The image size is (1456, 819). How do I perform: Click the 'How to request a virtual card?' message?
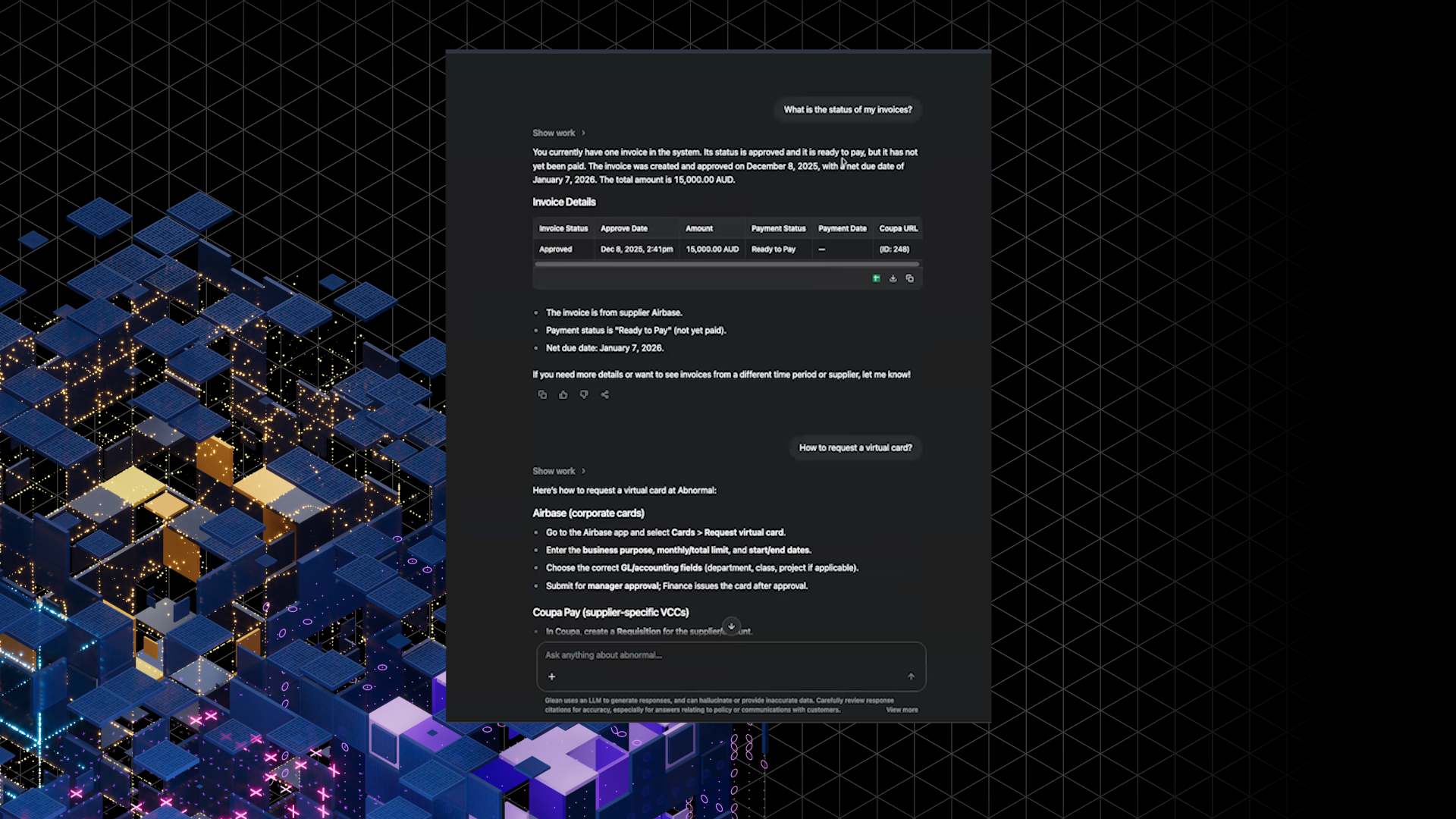click(855, 448)
